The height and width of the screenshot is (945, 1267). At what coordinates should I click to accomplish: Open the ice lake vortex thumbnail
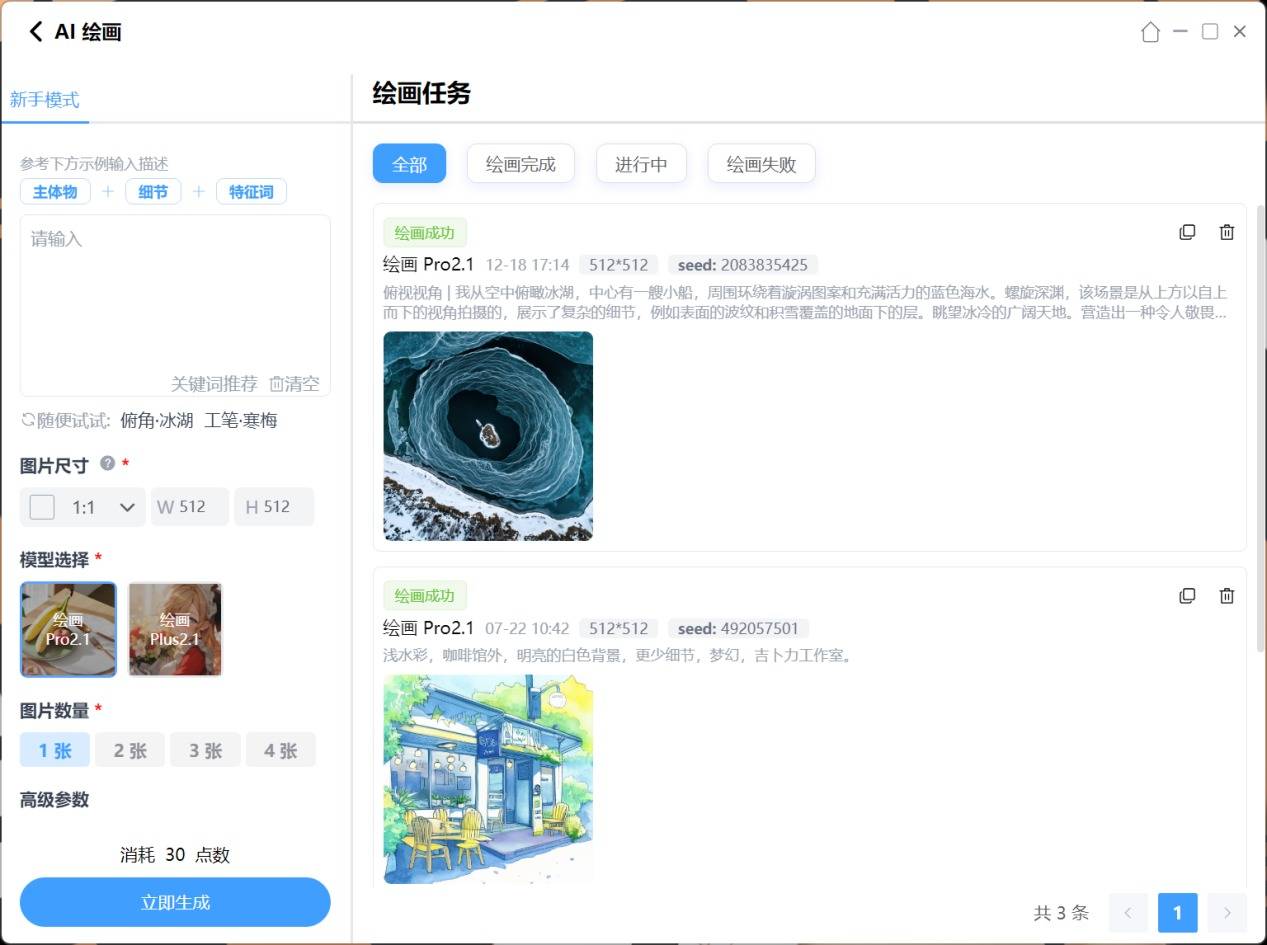point(488,436)
